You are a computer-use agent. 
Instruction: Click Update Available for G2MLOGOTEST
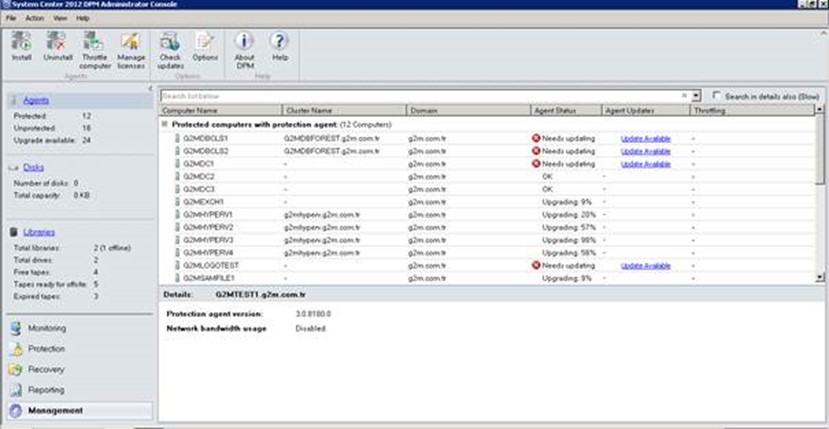[x=646, y=266]
